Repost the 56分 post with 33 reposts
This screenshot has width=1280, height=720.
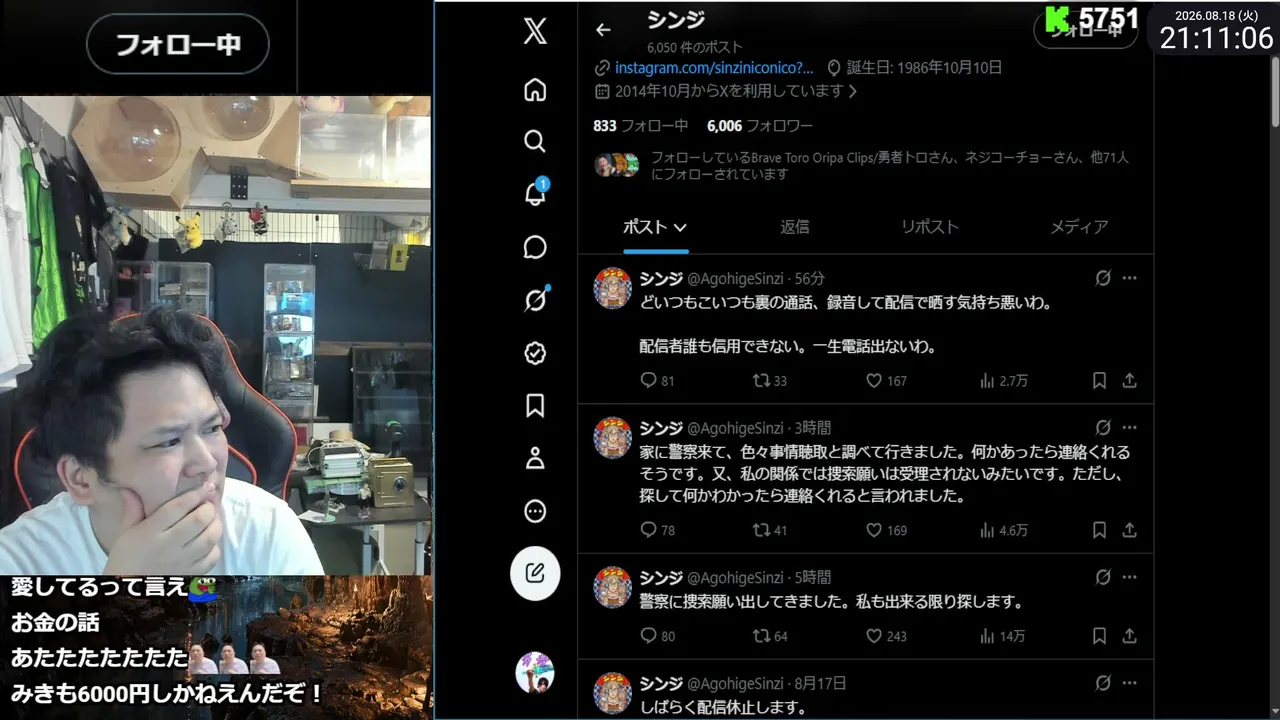coord(770,380)
